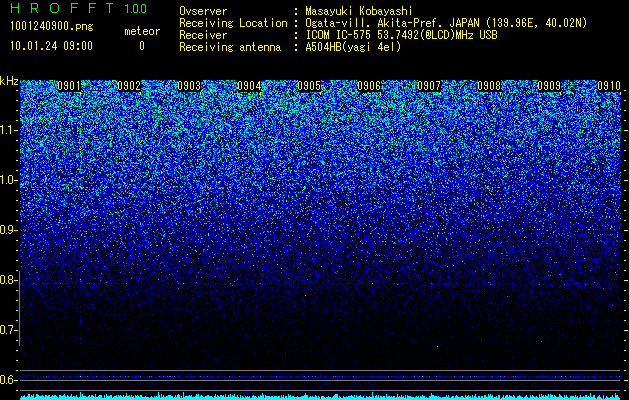Click the 1.0 frequency axis label
629x400 pixels.
[9, 180]
